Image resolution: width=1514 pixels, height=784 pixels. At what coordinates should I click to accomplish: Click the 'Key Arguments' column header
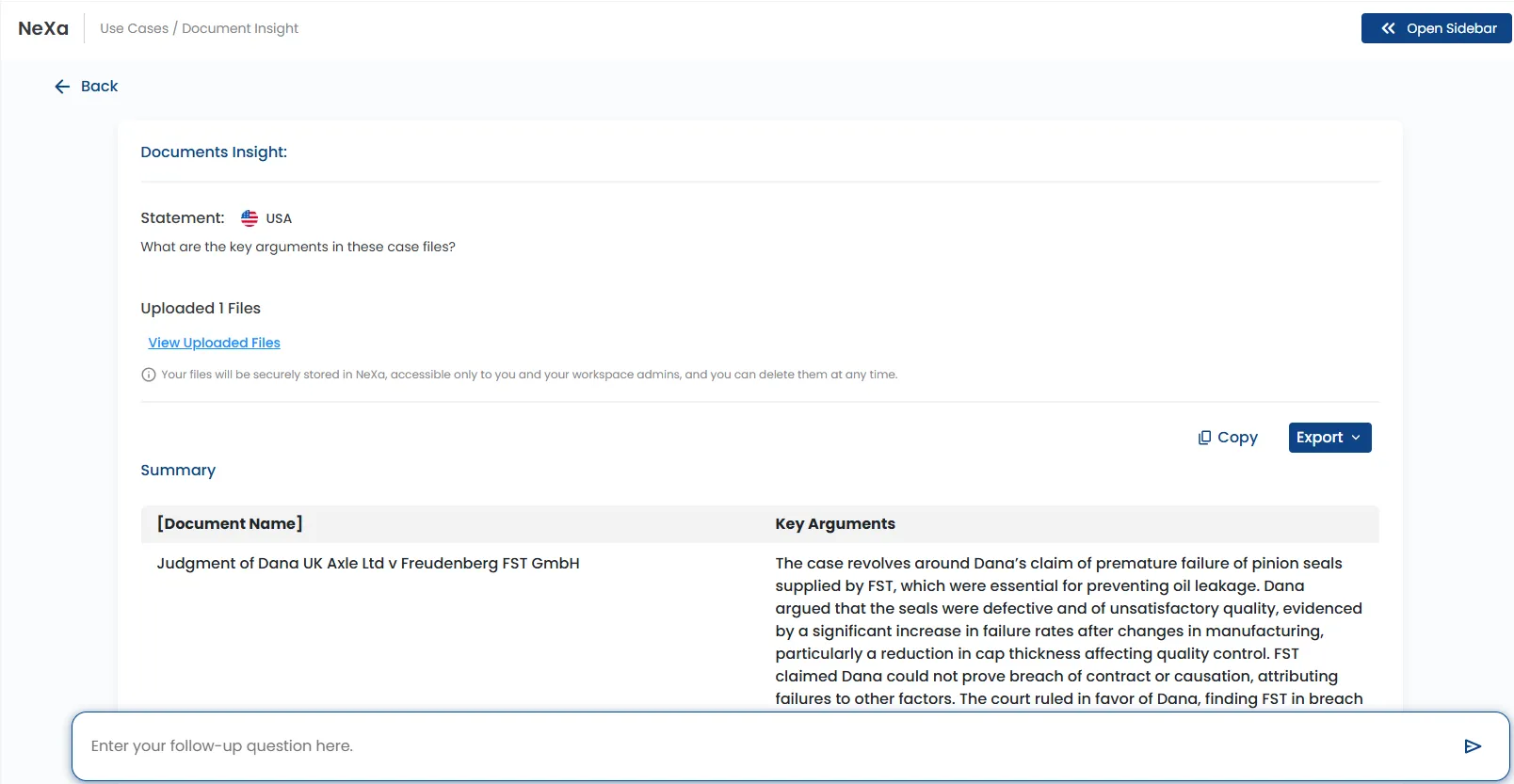coord(835,524)
